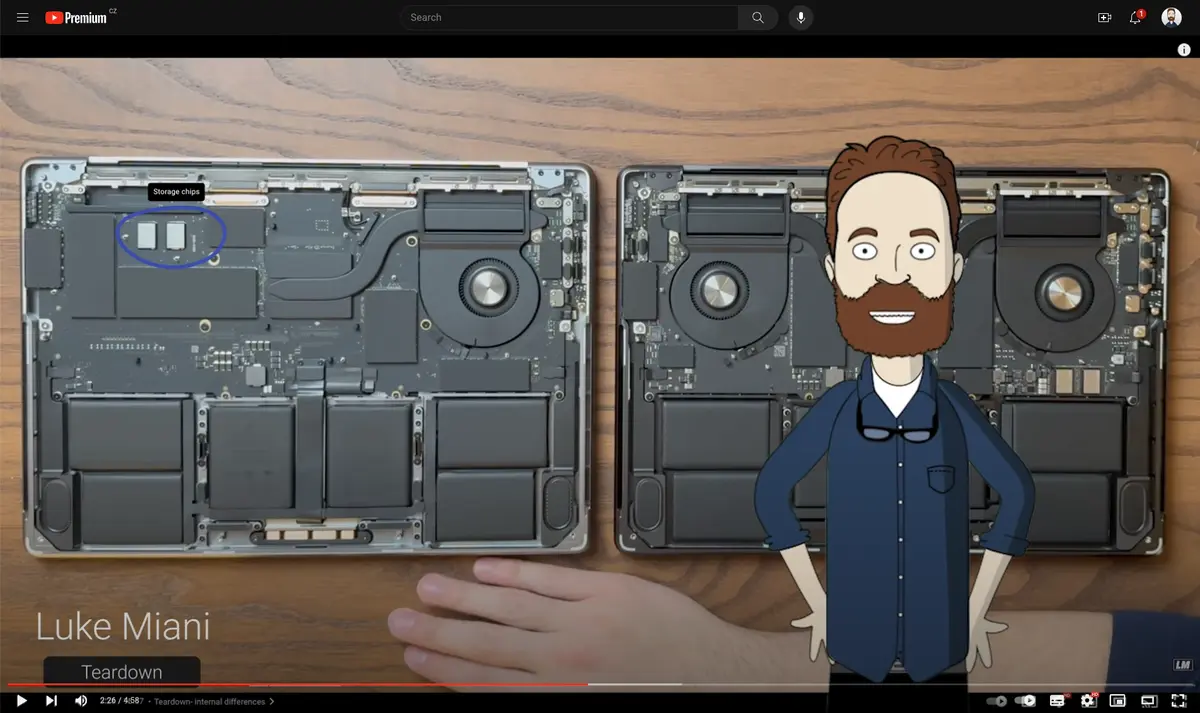
Task: Open the player settings gear
Action: (x=1088, y=701)
